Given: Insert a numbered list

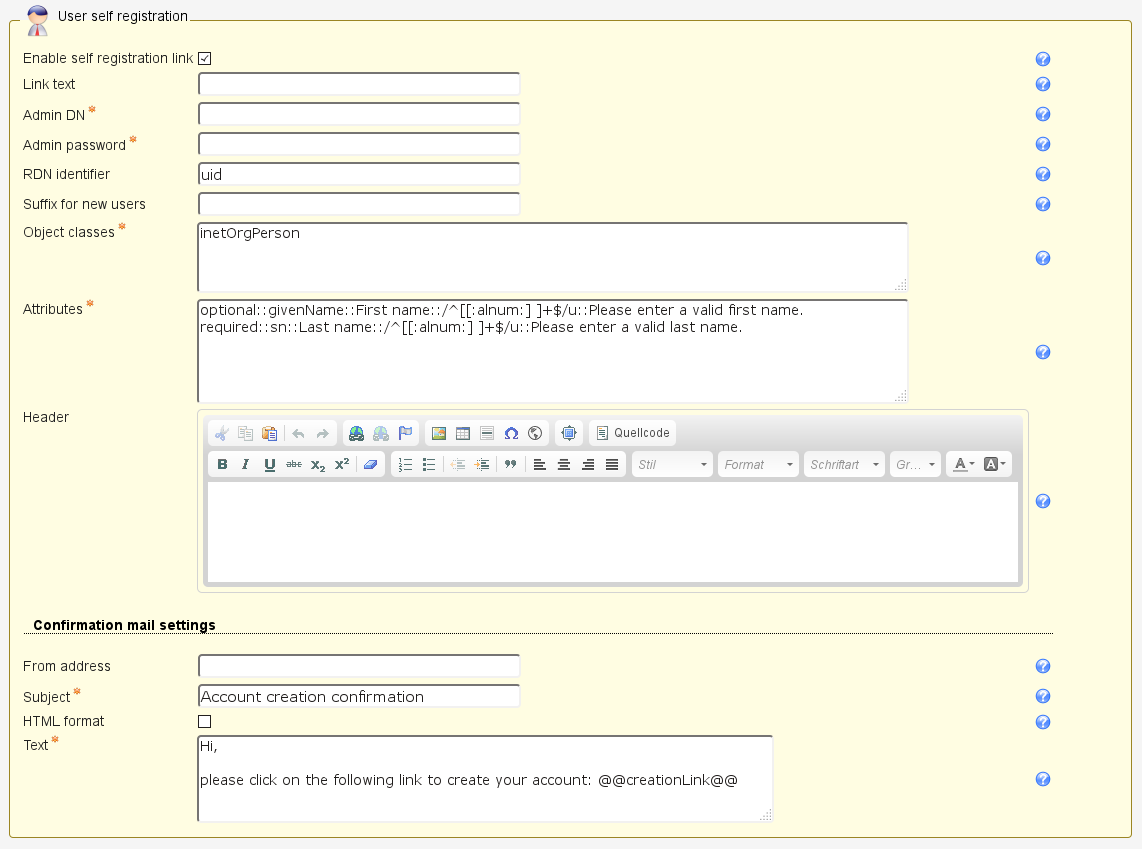Looking at the screenshot, I should [x=405, y=464].
